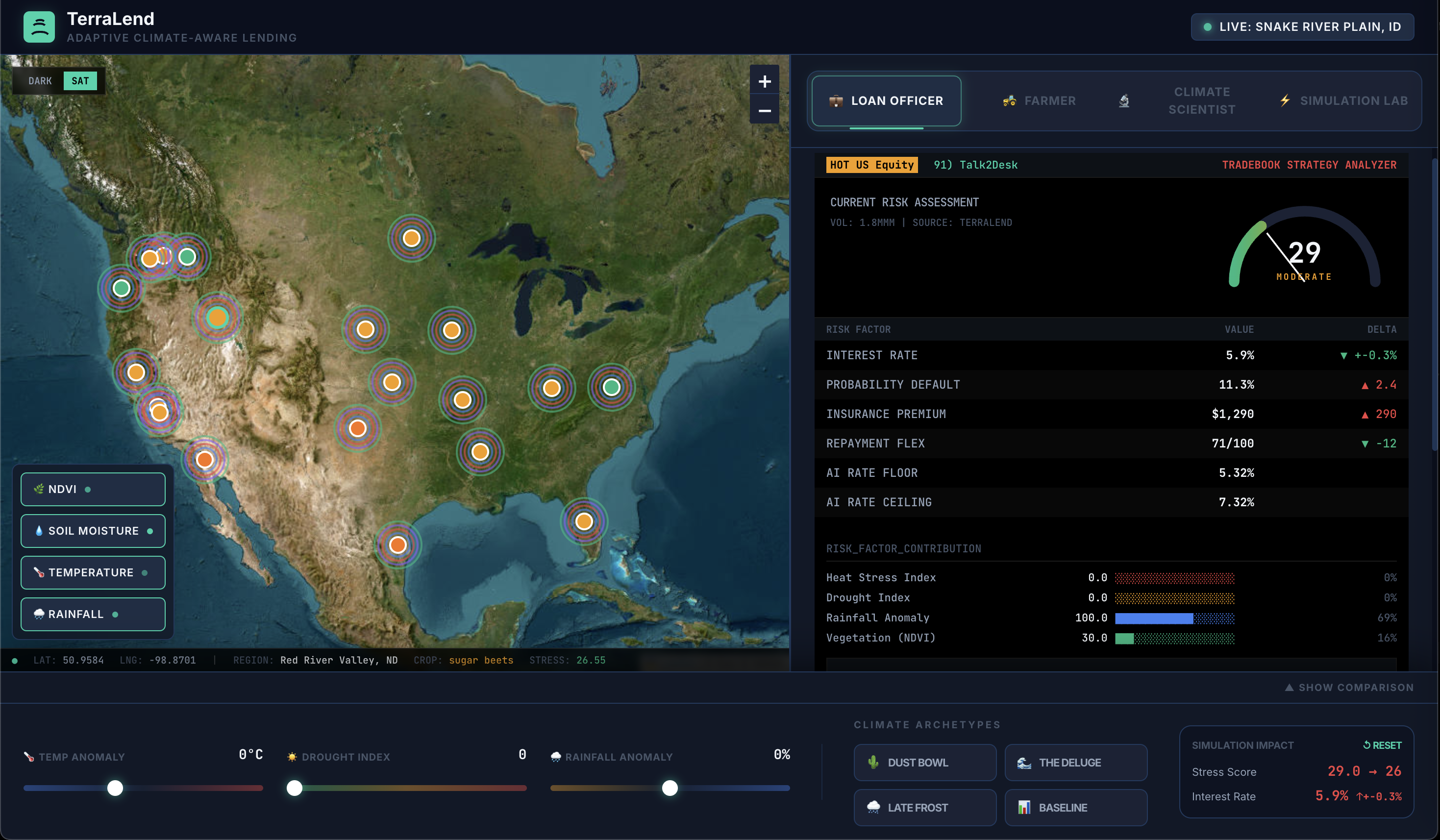Open the live Snake River Plain selector
The width and height of the screenshot is (1440, 840).
click(x=1302, y=27)
